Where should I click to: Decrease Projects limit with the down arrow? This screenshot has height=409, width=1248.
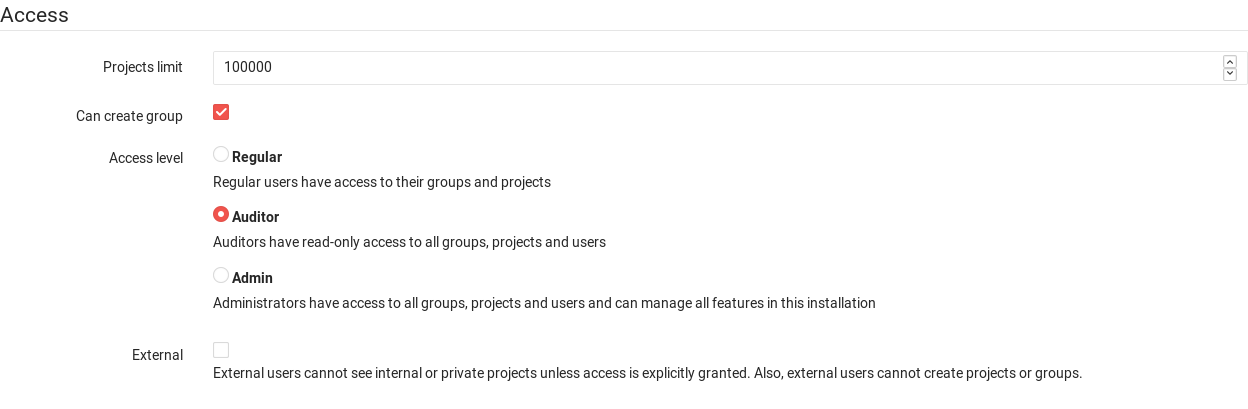point(1230,74)
